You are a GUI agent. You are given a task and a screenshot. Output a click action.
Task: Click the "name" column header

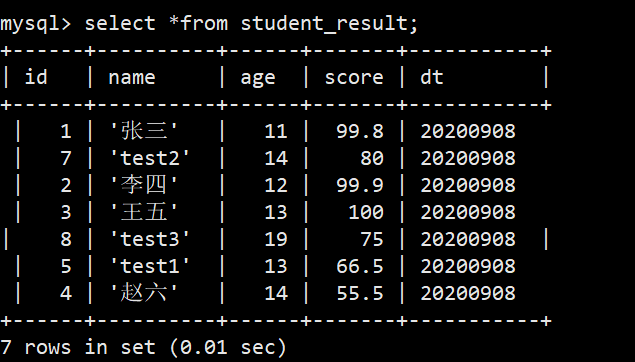[x=132, y=77]
